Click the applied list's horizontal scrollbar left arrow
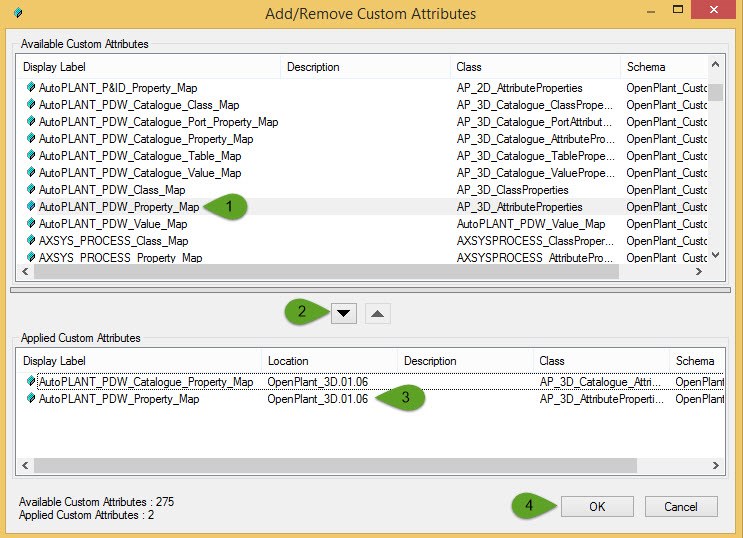 click(25, 465)
